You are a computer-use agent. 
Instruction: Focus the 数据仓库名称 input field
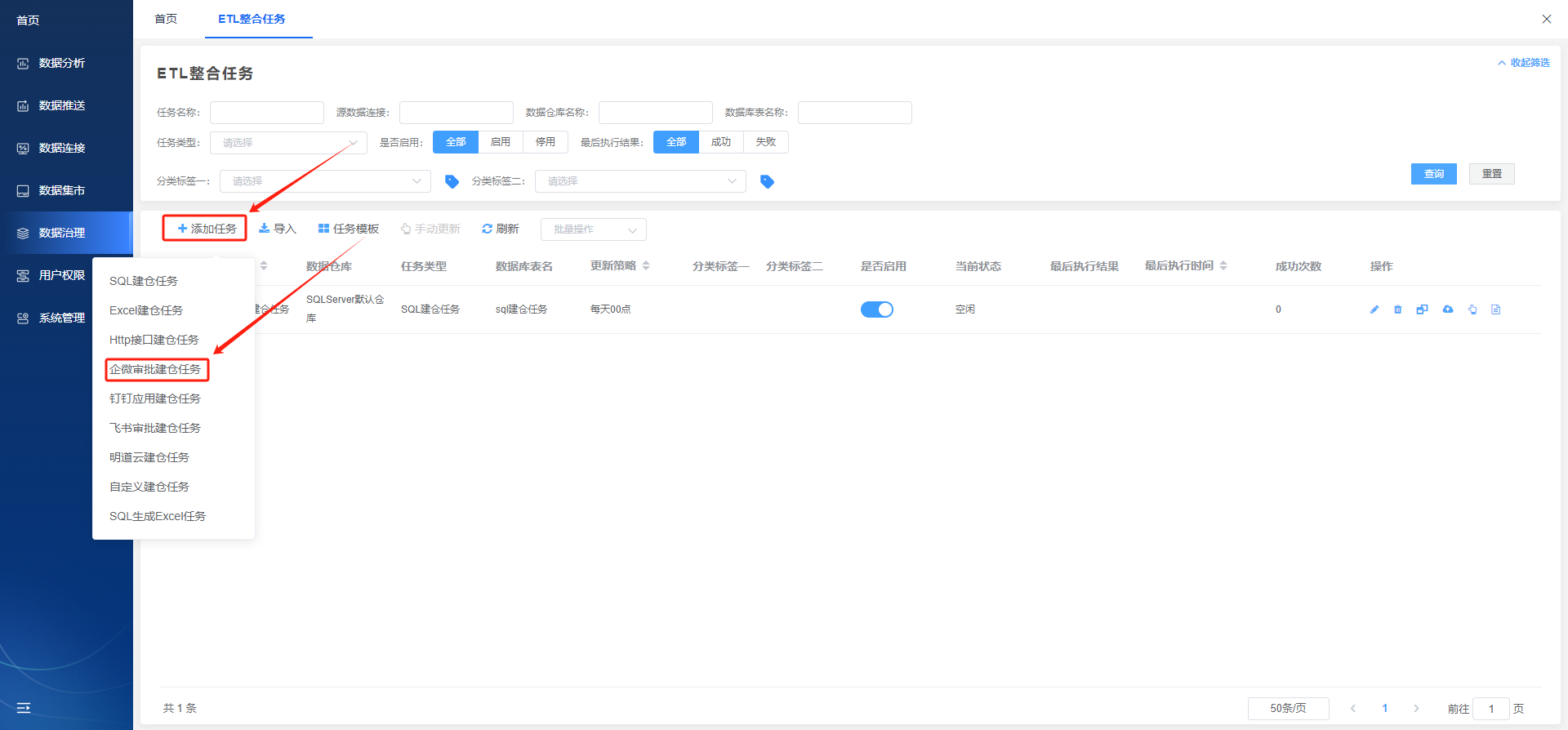pos(656,113)
